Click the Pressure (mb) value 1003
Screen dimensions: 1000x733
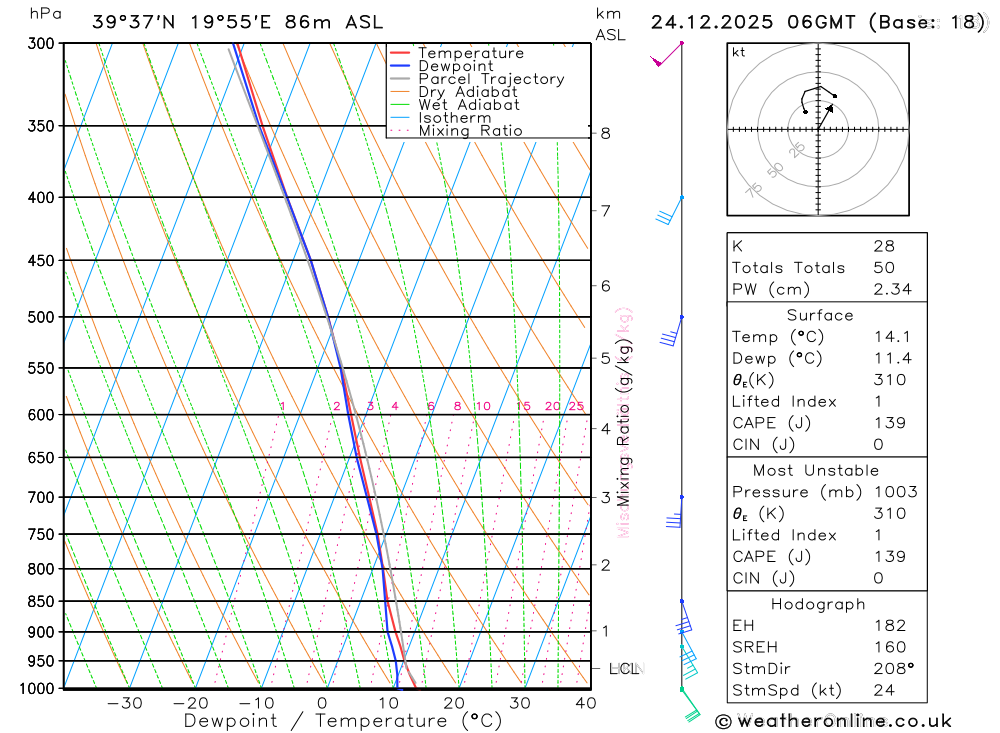895,492
